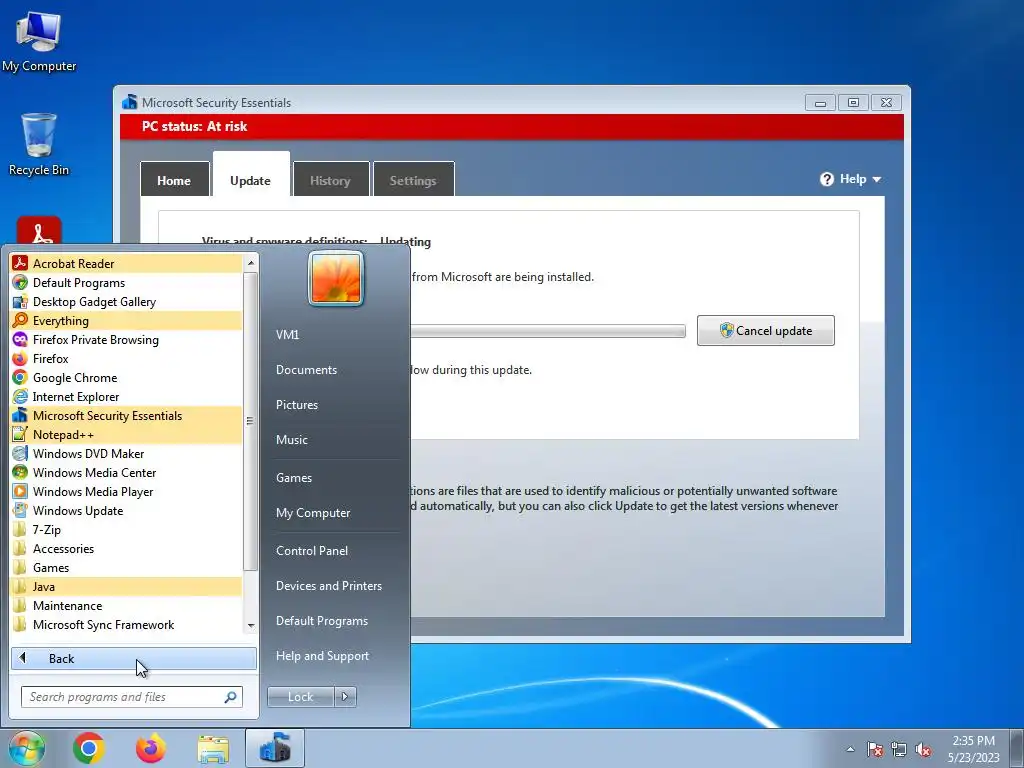Click the Lock button
The image size is (1024, 768).
point(300,697)
